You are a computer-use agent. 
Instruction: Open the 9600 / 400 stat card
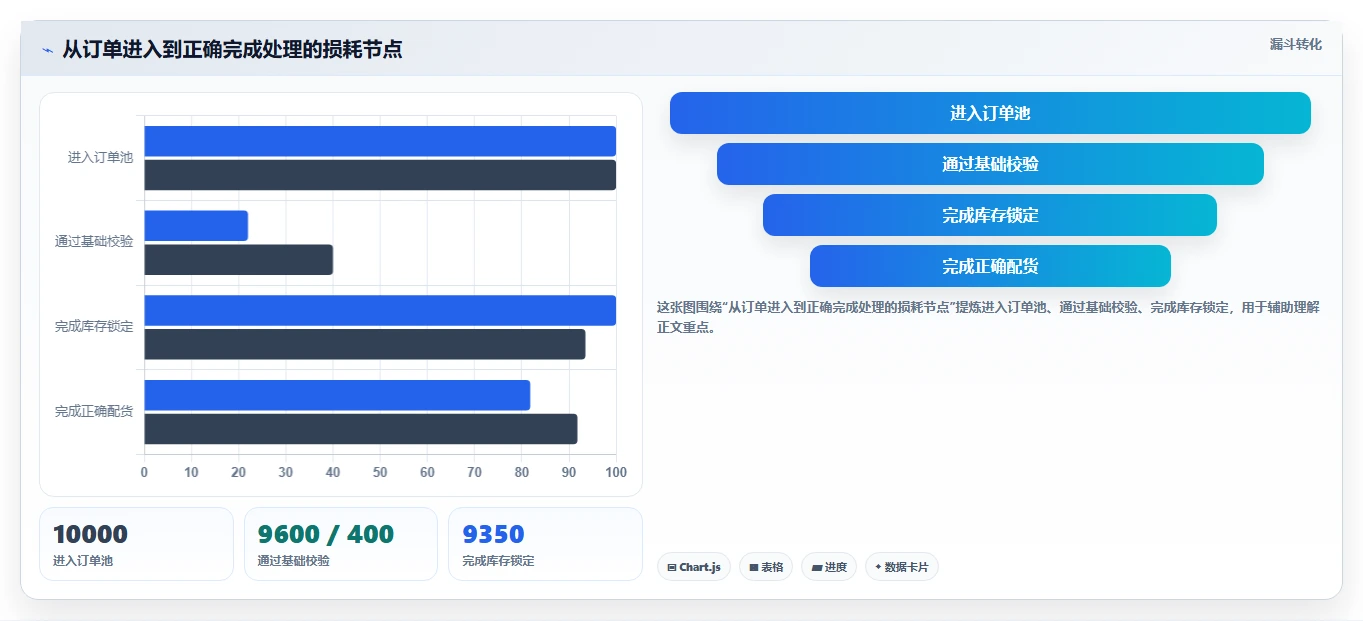tap(341, 544)
